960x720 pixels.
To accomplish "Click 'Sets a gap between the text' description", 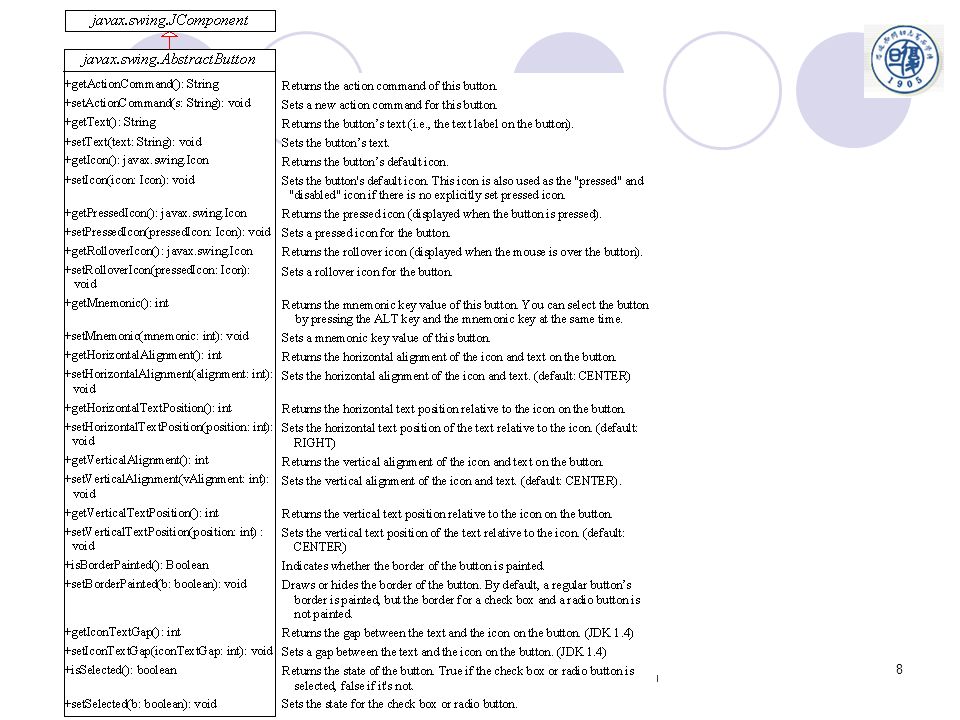I will [x=444, y=652].
